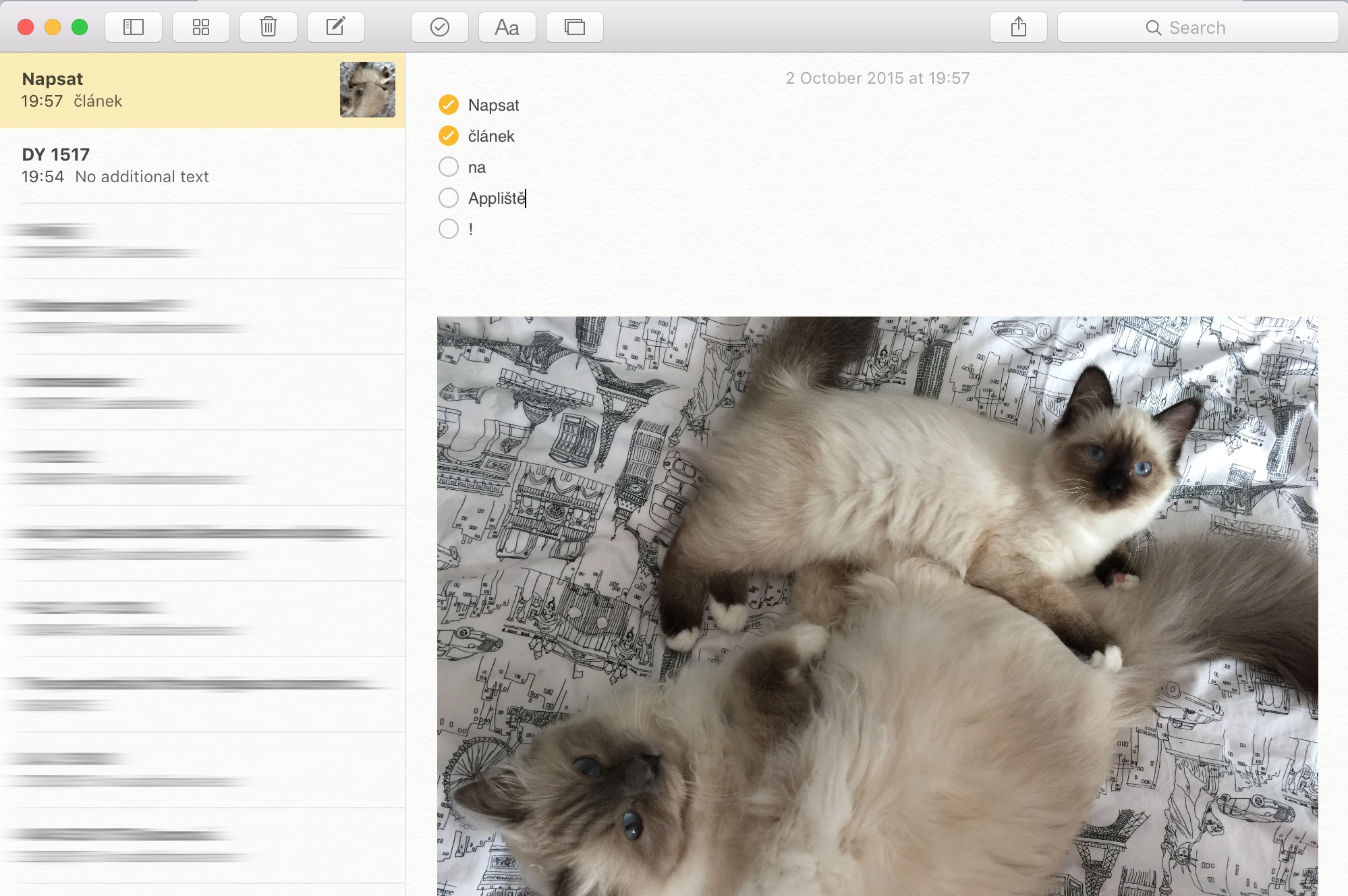Click the cat thumbnail in Napsat note
The width and height of the screenshot is (1348, 896).
(x=367, y=90)
